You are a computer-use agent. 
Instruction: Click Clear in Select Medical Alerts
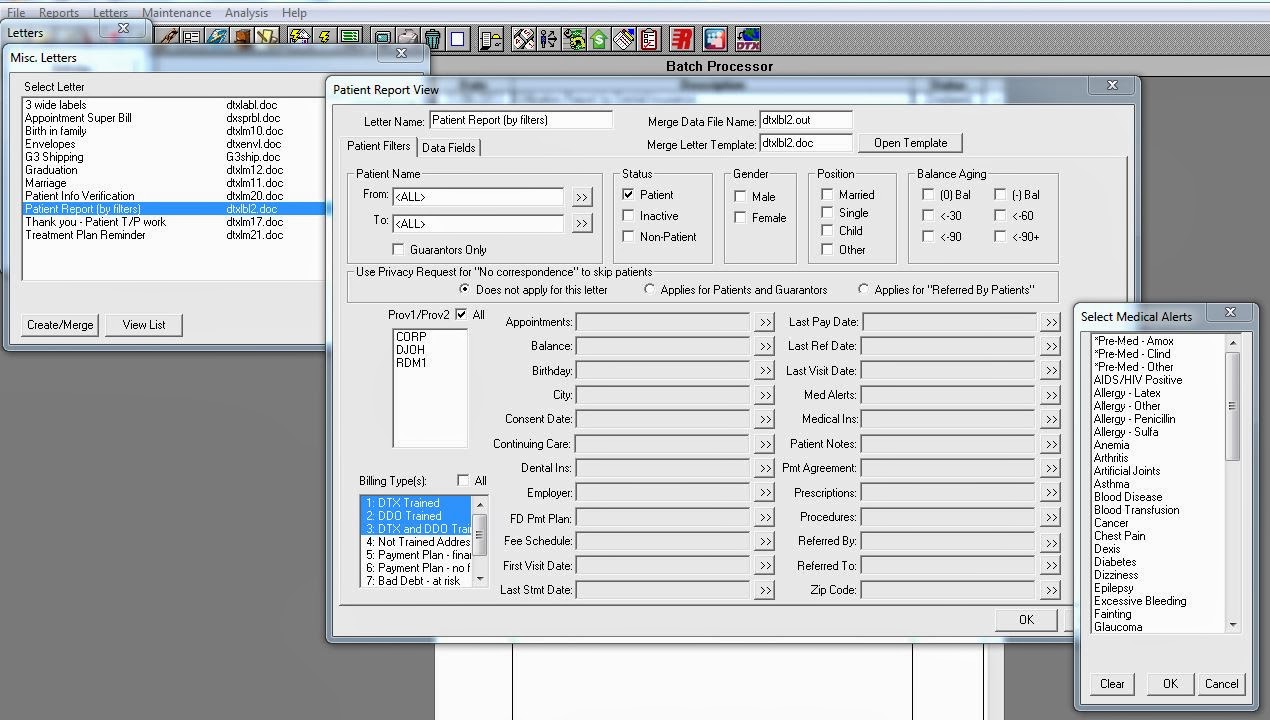1112,684
